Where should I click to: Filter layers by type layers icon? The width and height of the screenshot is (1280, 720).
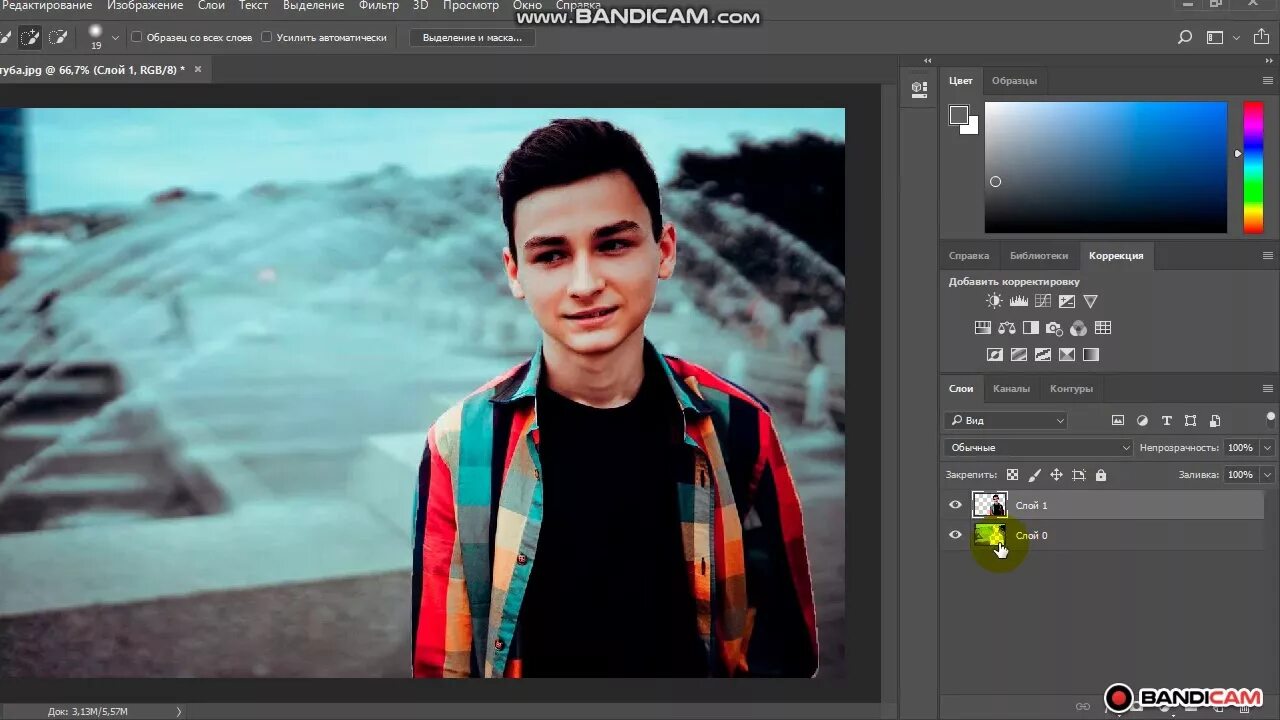(x=1166, y=421)
